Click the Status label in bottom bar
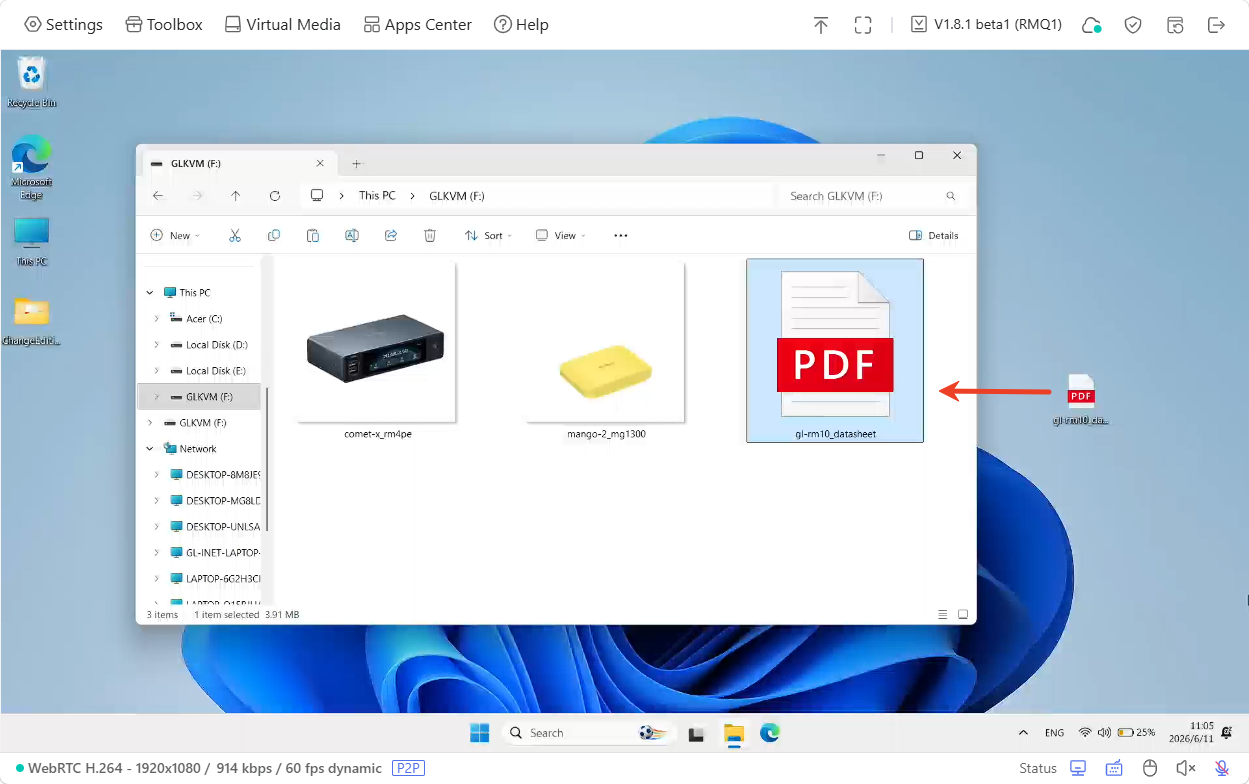 tap(1038, 768)
